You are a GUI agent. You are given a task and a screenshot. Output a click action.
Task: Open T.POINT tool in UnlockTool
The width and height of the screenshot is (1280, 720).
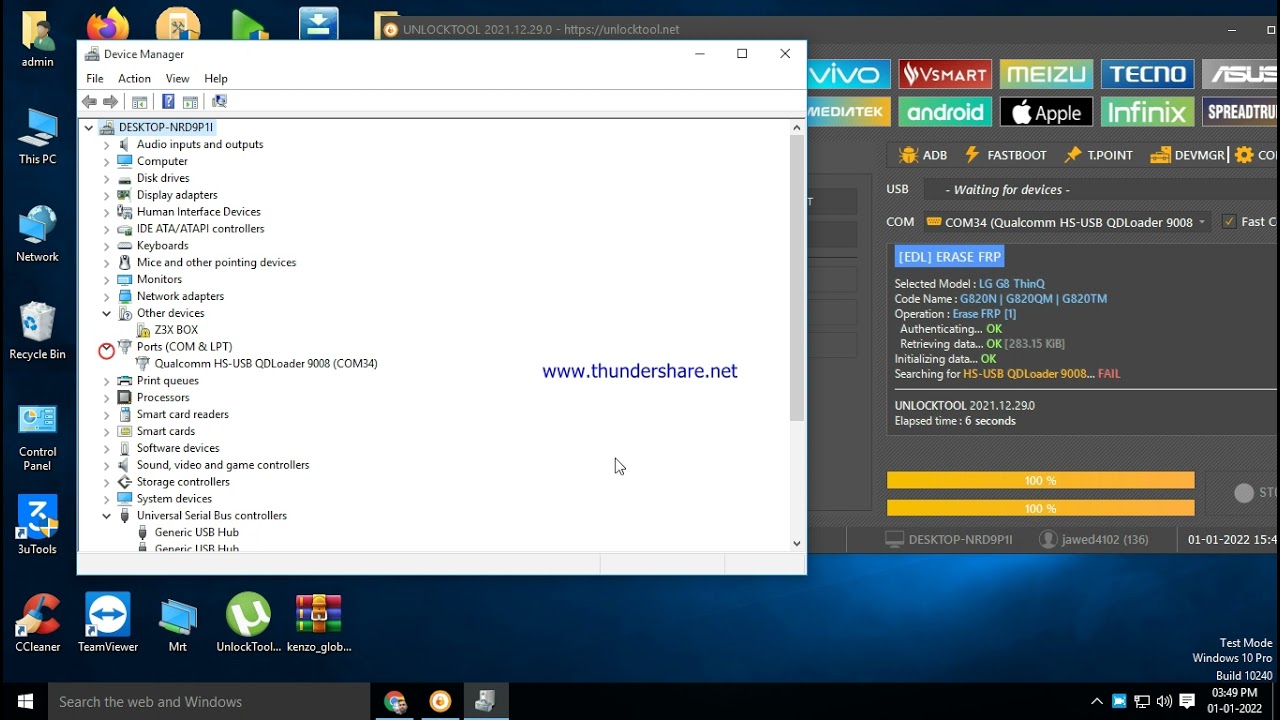tap(1098, 155)
